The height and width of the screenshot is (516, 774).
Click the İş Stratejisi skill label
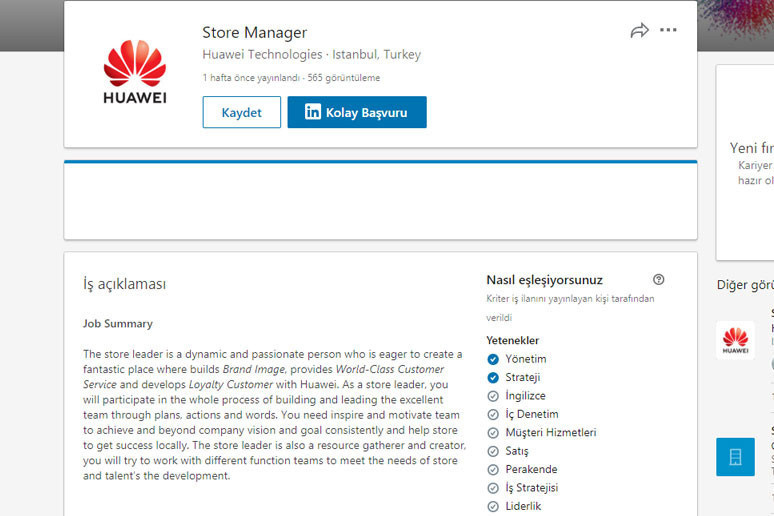tap(532, 488)
